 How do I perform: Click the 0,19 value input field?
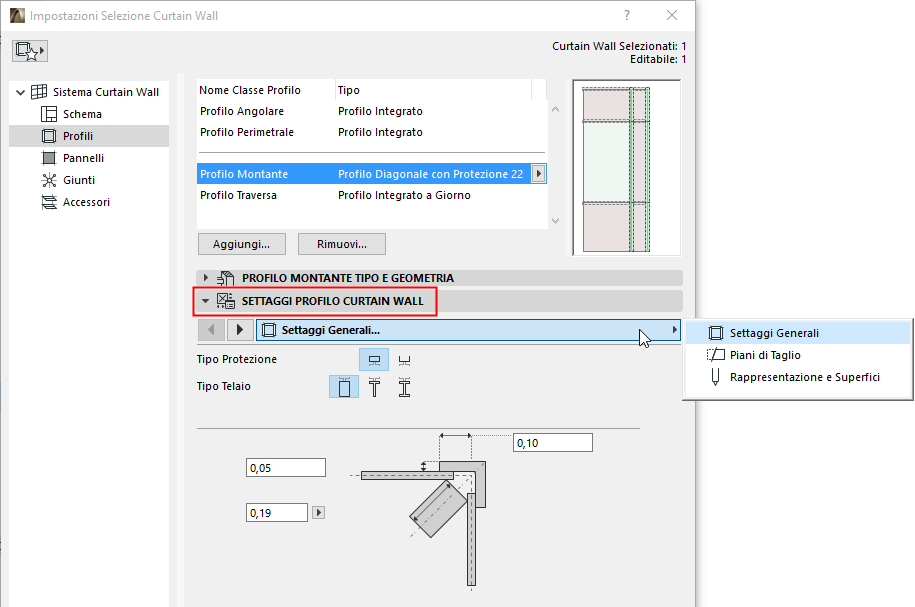click(x=277, y=512)
